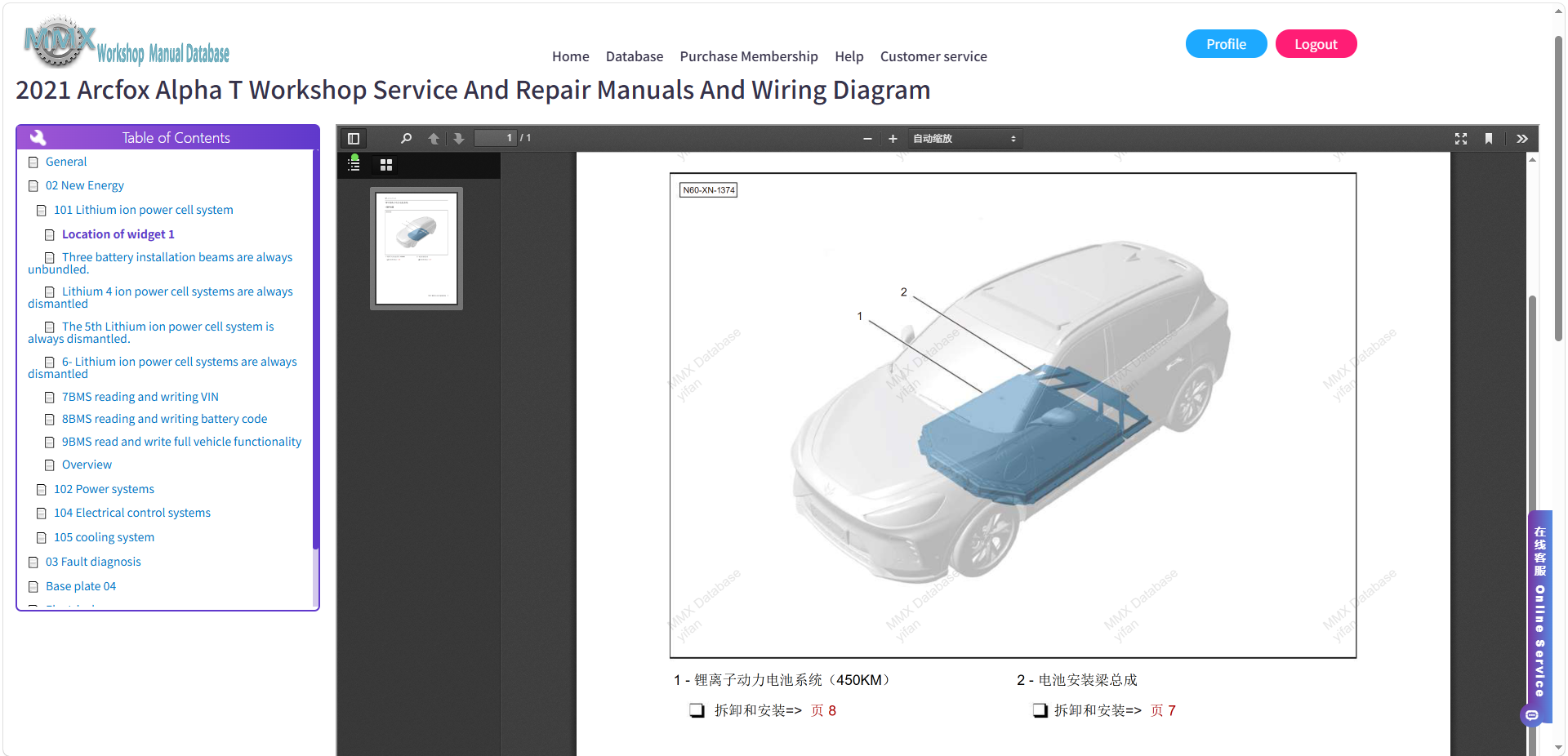Zoom out of the PDF document
Viewport: 1568px width, 756px height.
click(x=867, y=139)
